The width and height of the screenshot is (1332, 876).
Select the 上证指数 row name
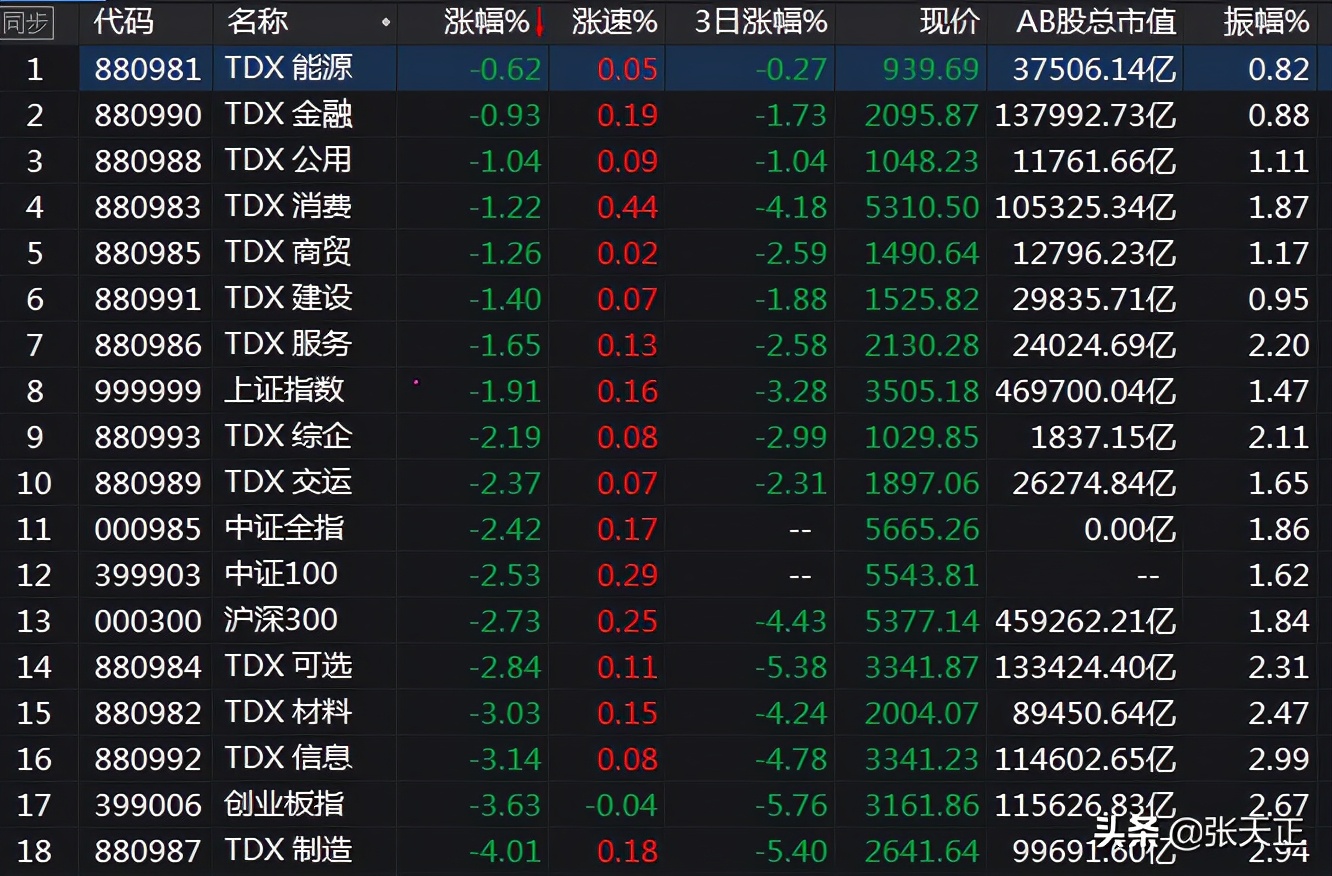point(284,390)
